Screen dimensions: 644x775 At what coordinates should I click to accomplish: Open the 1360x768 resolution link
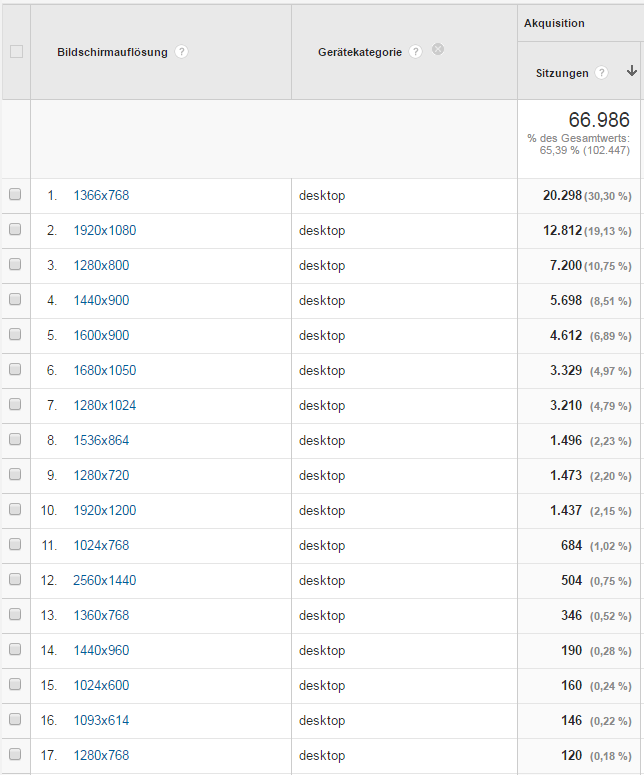[x=101, y=616]
